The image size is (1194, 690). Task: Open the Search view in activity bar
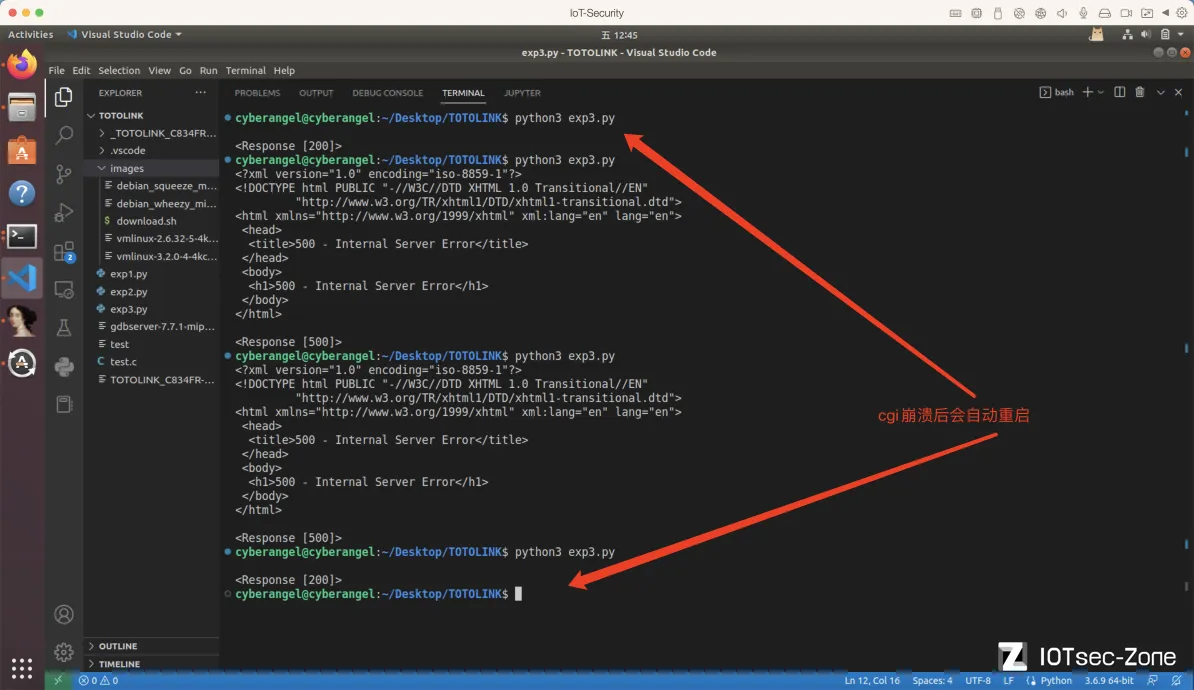point(64,136)
